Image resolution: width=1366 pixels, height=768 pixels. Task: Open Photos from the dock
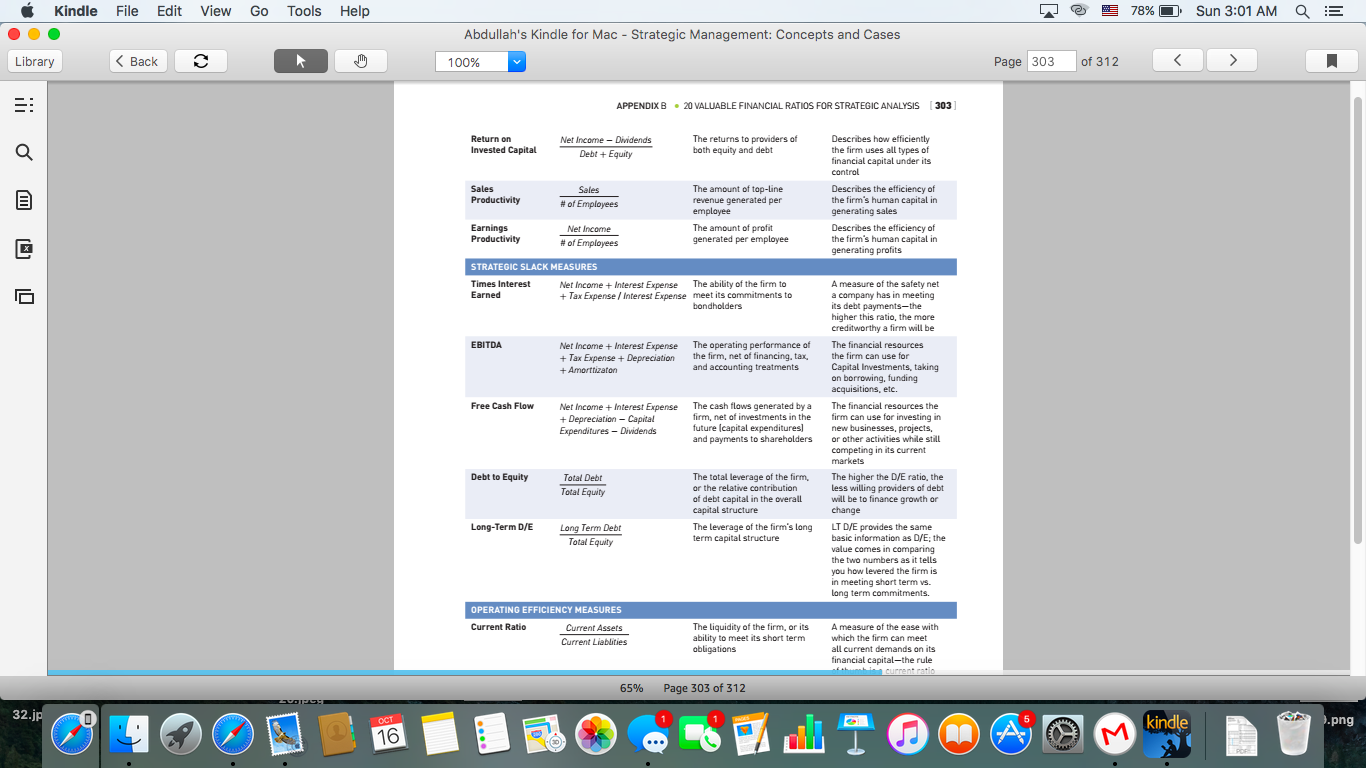pos(596,735)
